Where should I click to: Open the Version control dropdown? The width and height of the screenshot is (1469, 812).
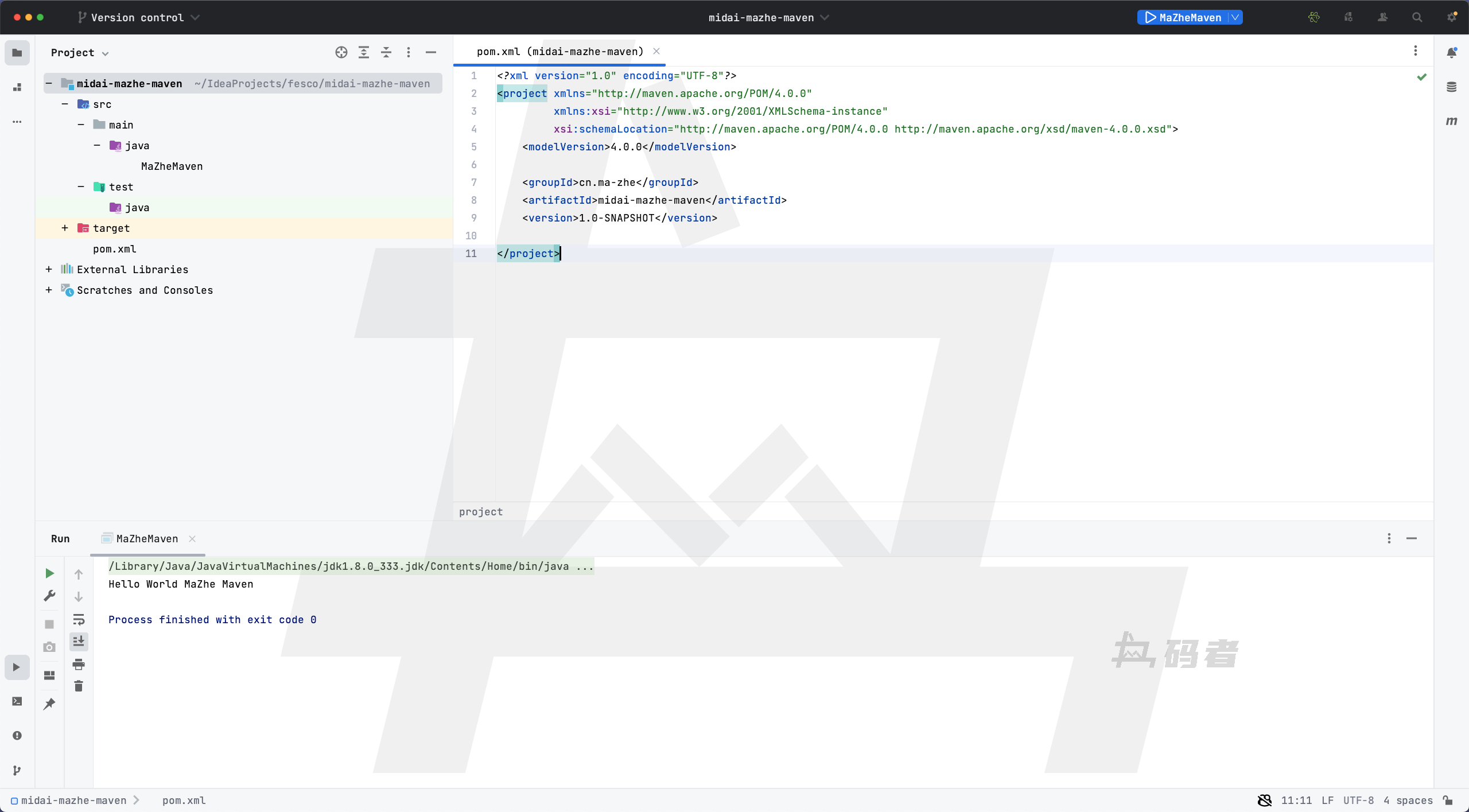pos(139,18)
